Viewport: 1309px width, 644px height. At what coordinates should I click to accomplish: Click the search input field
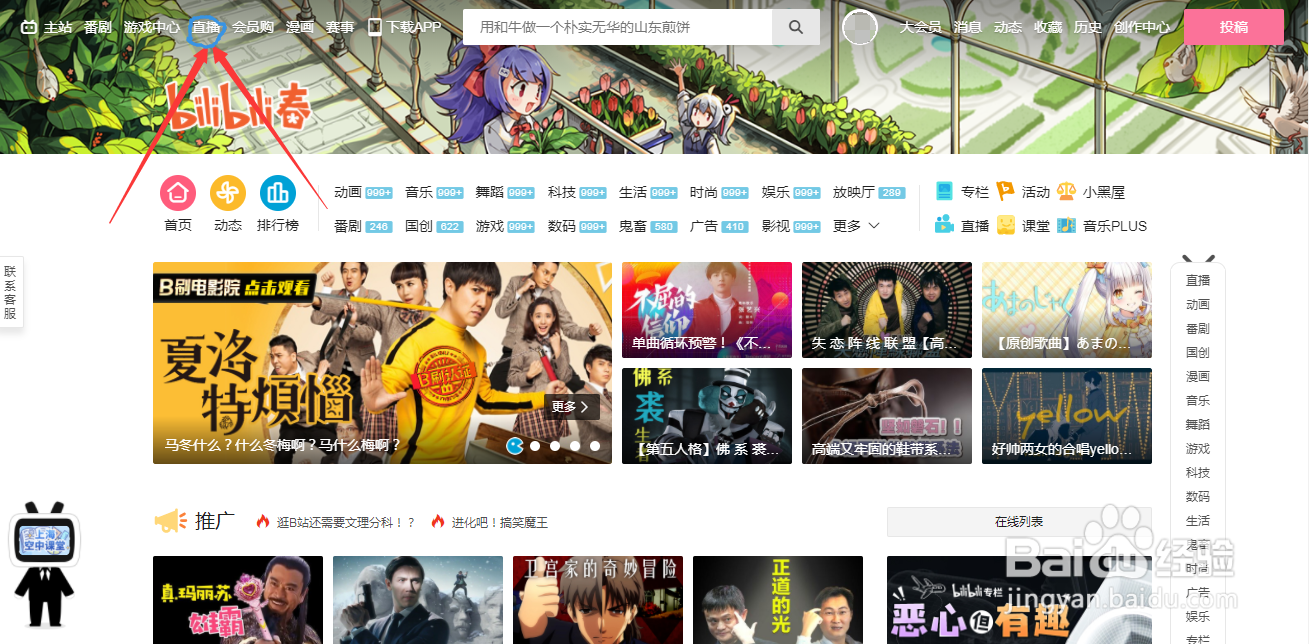(617, 27)
